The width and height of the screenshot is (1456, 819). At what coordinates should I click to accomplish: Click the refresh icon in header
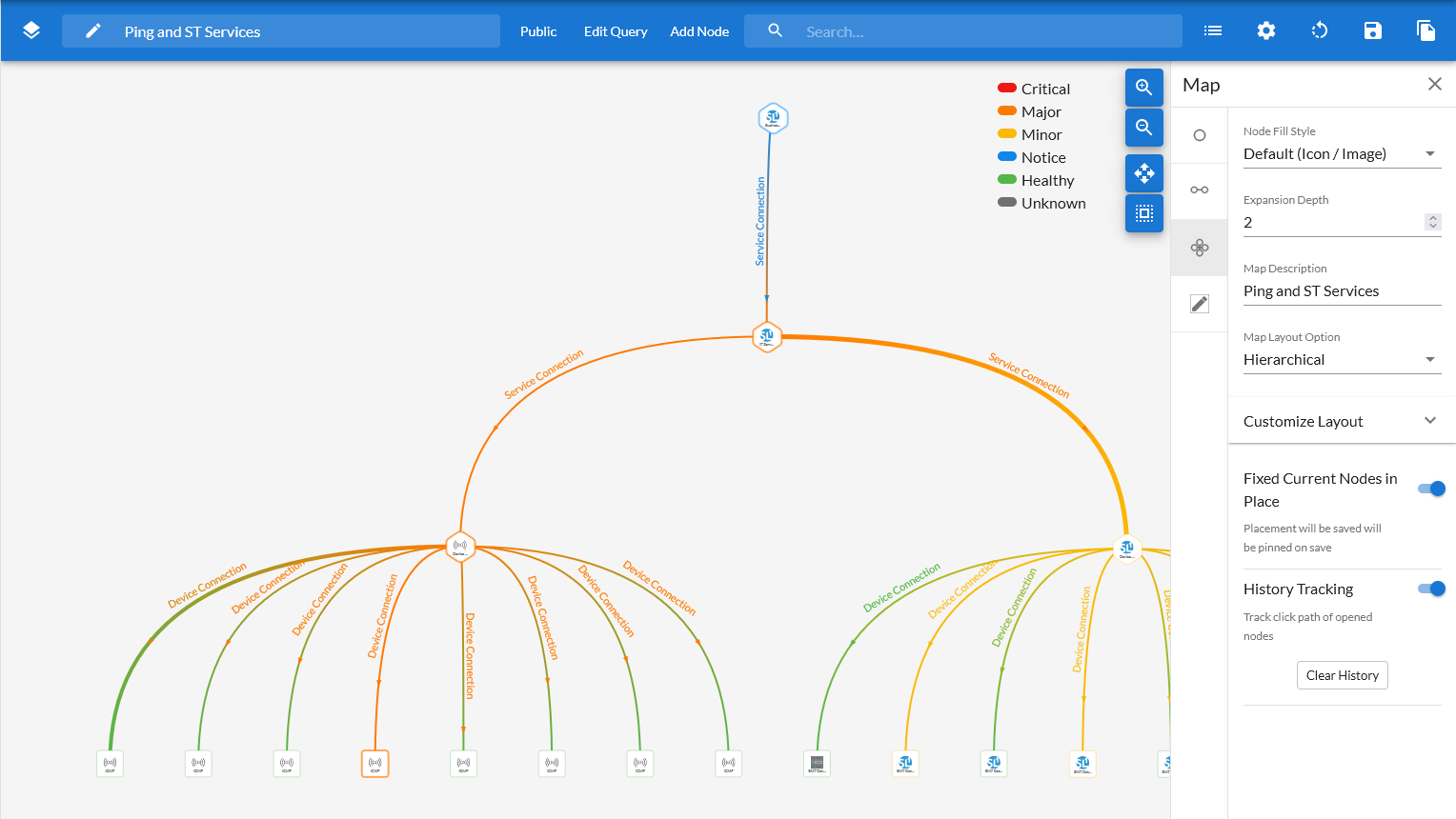coord(1319,30)
